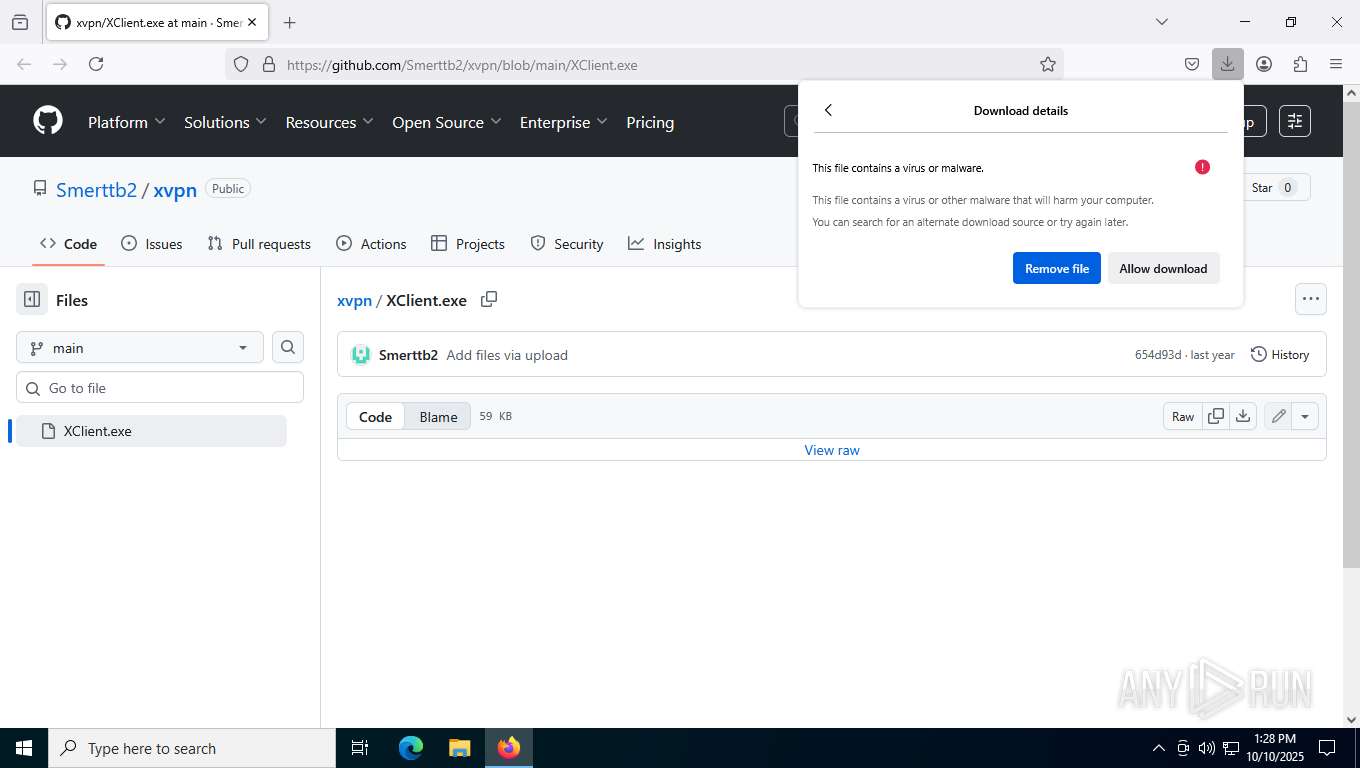Click the browser address bar URL
The height and width of the screenshot is (768, 1360).
pos(462,65)
